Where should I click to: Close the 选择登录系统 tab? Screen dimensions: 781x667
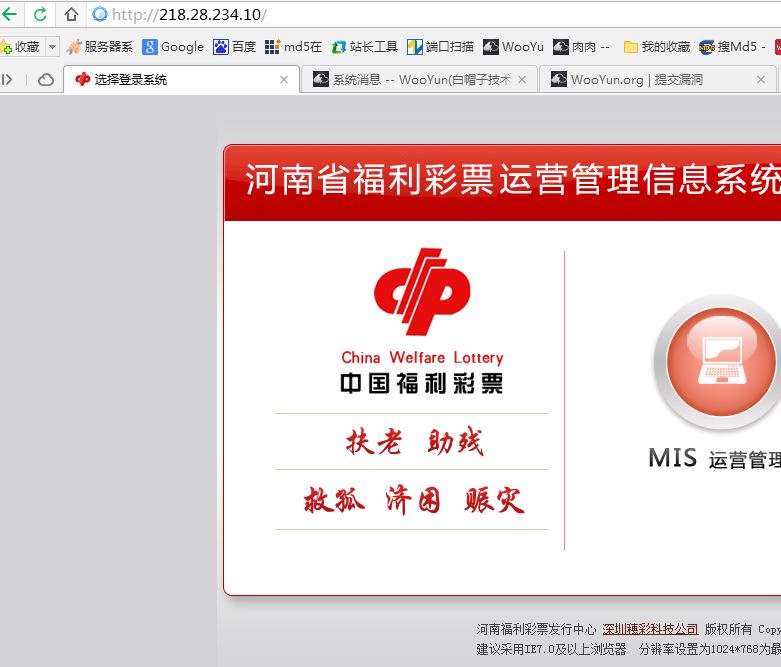click(284, 80)
